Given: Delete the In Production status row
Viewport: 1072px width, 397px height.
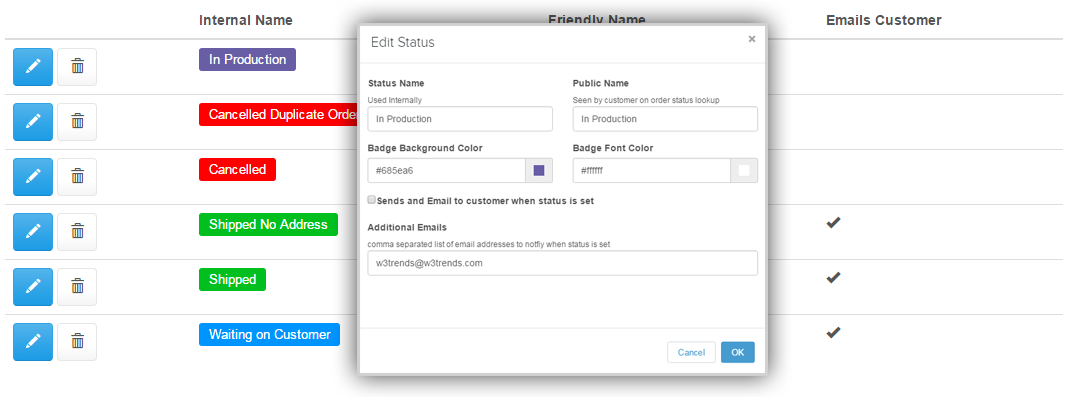Looking at the screenshot, I should click(x=77, y=67).
